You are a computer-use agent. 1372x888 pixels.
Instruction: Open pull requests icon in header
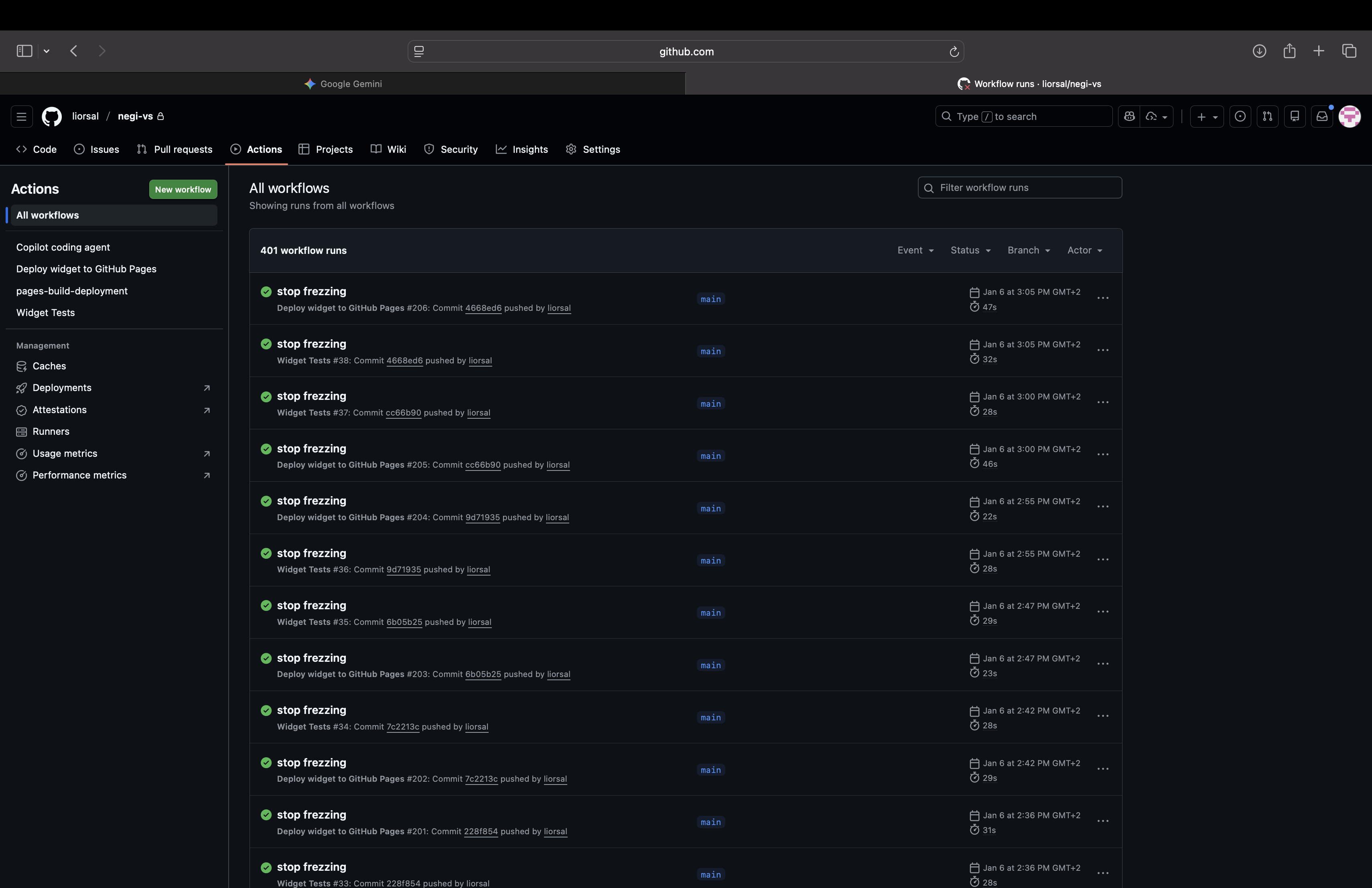pos(1268,116)
